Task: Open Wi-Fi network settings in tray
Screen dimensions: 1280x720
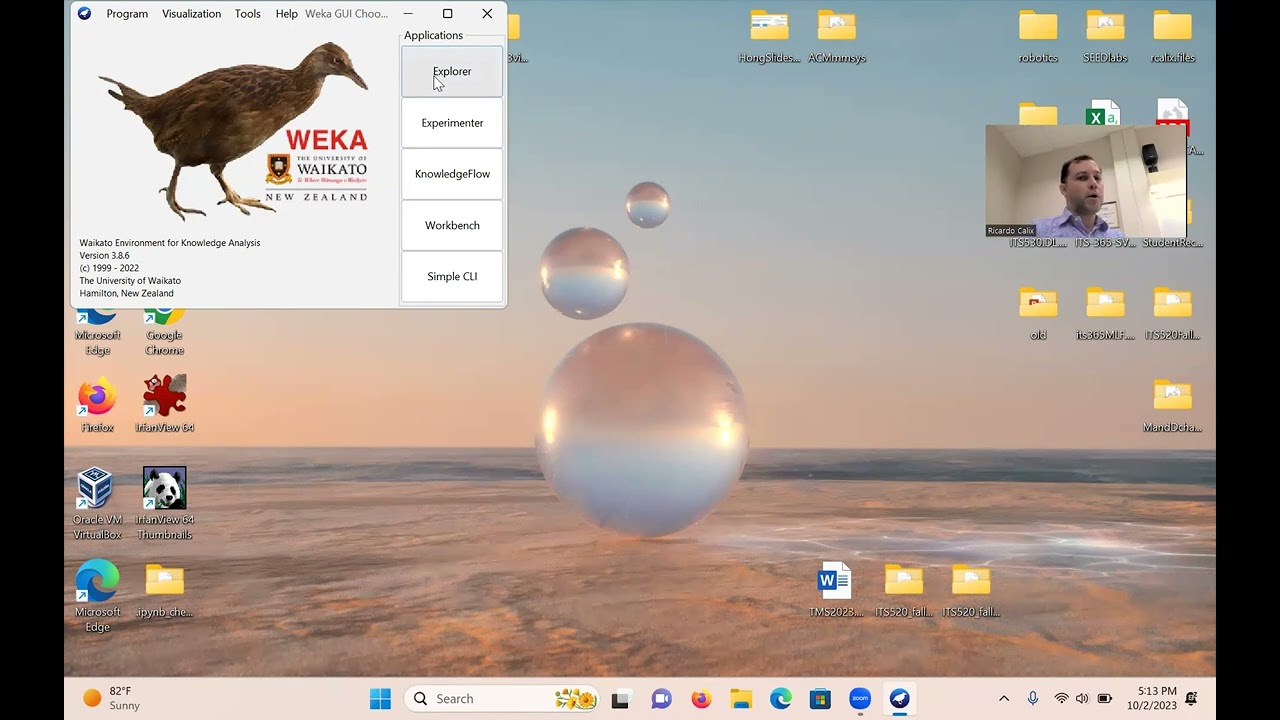Action: point(1061,699)
